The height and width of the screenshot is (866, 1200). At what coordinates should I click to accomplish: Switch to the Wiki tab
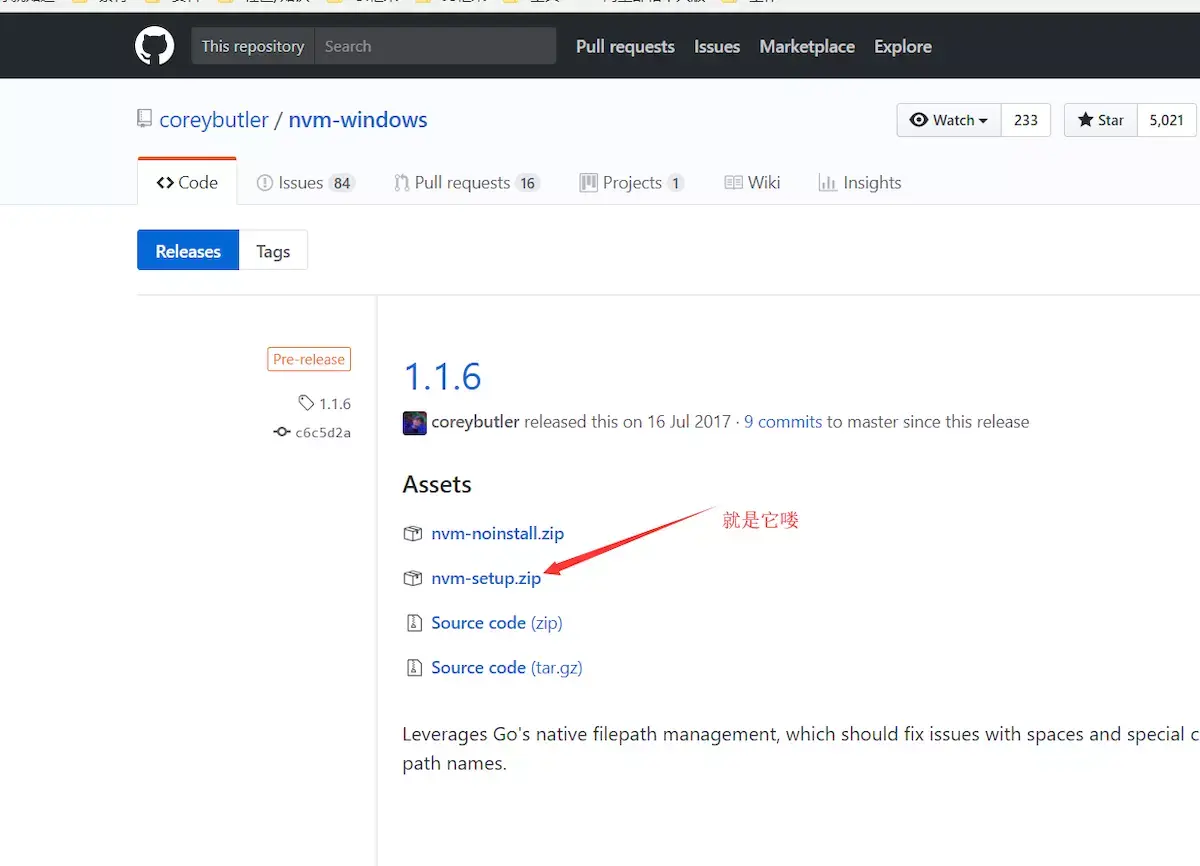pos(752,182)
